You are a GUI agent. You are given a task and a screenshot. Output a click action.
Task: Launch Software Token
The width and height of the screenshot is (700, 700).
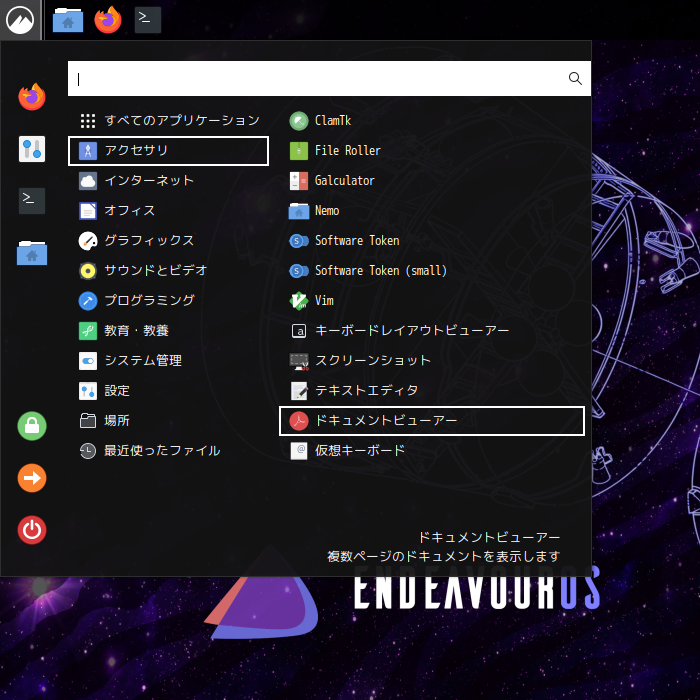pos(432,241)
